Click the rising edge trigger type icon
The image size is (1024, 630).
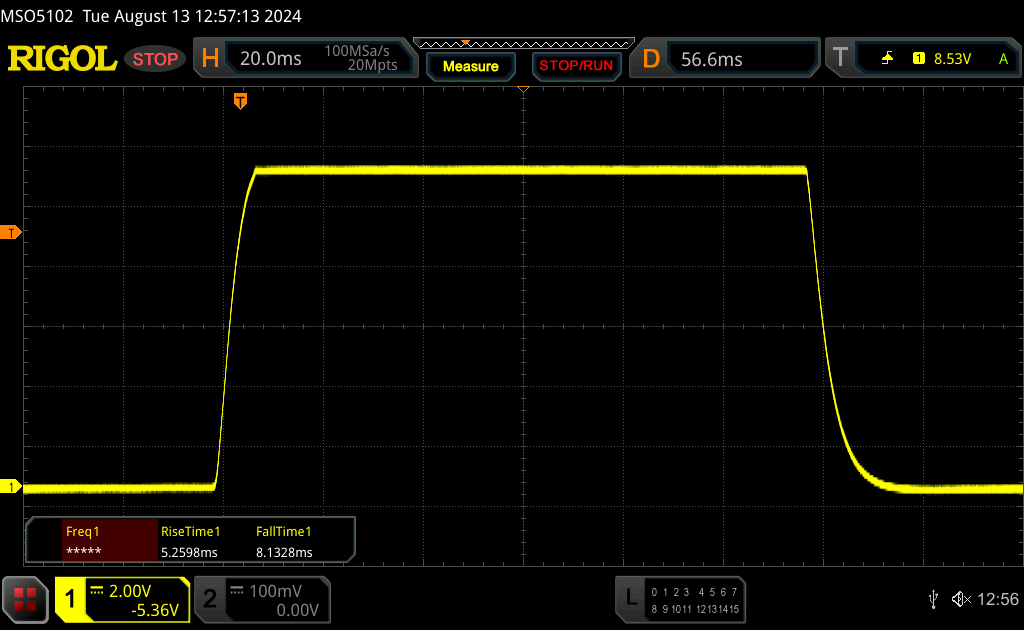pos(887,59)
